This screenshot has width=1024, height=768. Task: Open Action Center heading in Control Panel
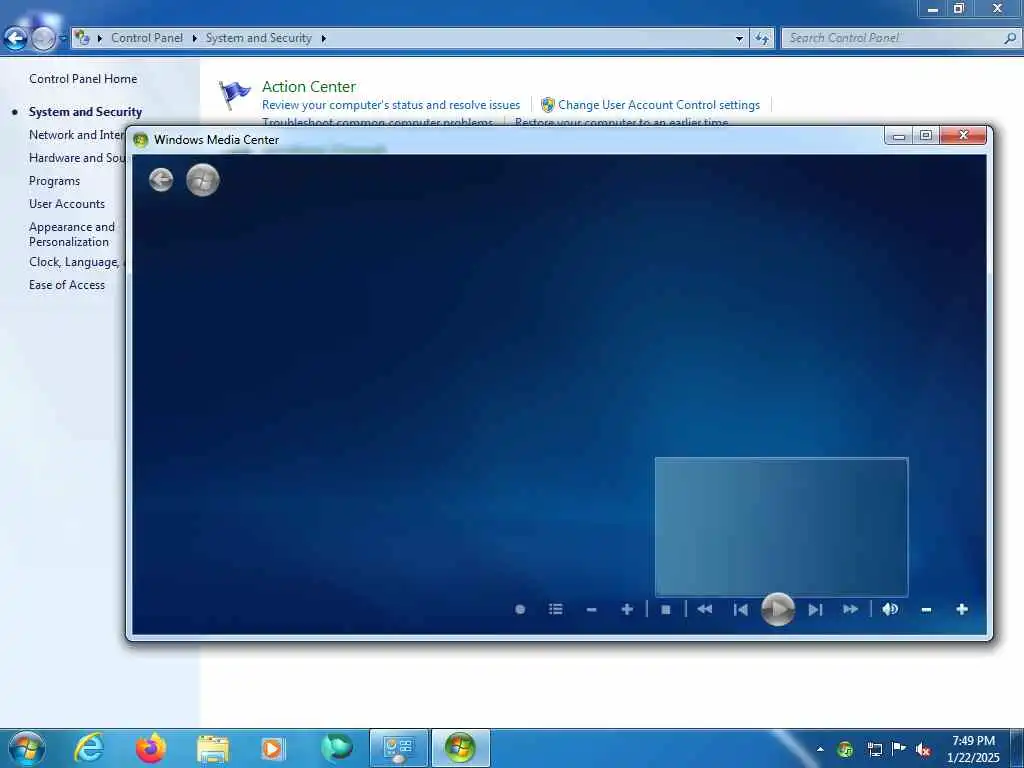point(308,86)
